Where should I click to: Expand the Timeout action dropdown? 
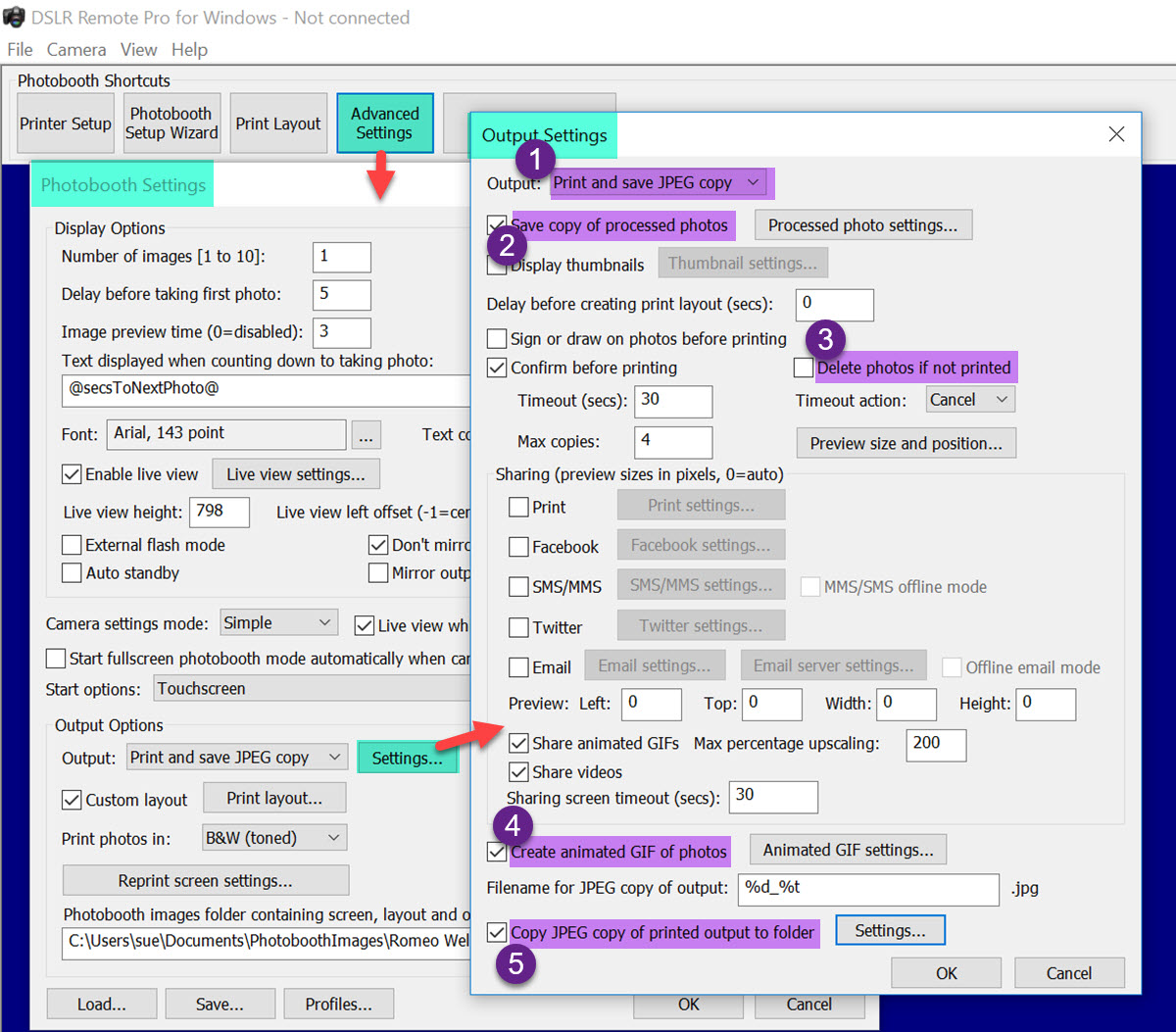(970, 400)
